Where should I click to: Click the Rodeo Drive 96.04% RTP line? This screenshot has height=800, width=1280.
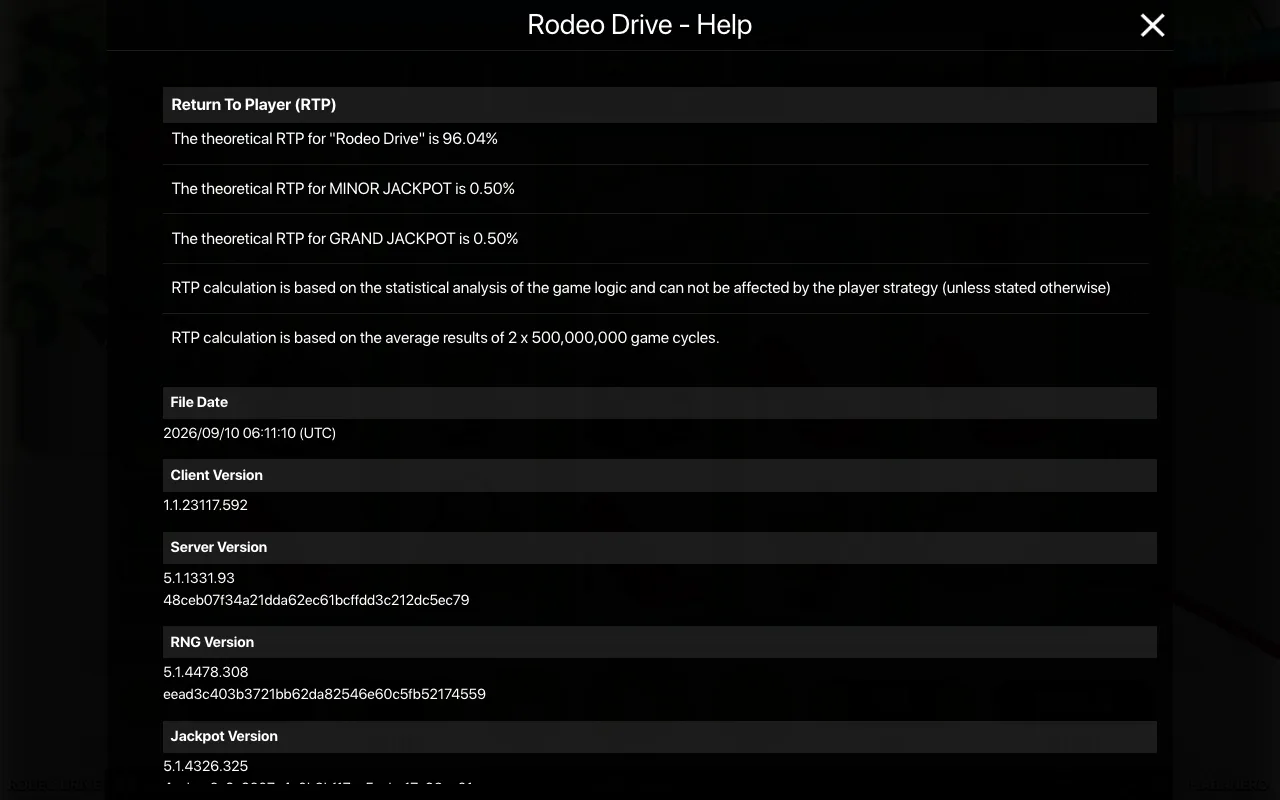tap(334, 139)
